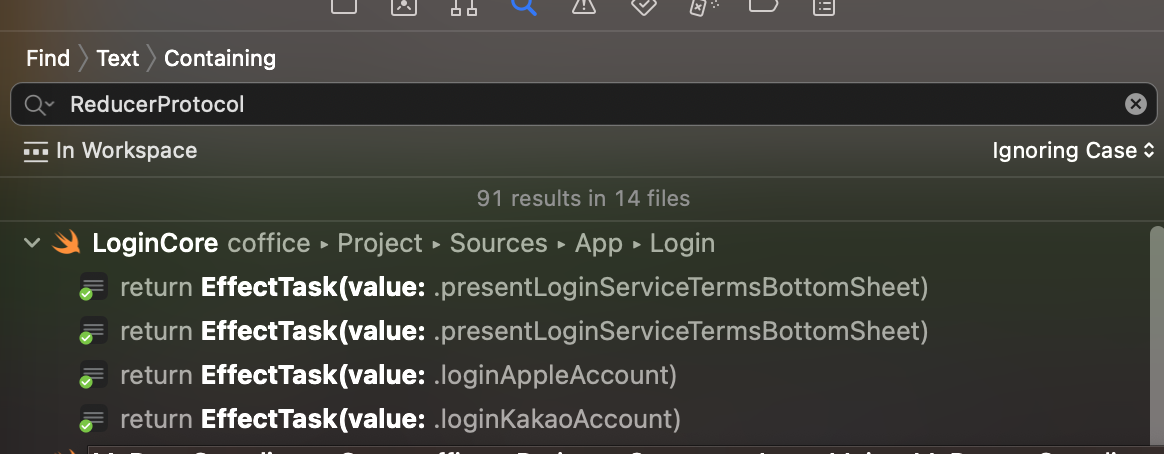This screenshot has height=454, width=1164.
Task: Clear the ReducerProtocol search text
Action: [x=1136, y=104]
